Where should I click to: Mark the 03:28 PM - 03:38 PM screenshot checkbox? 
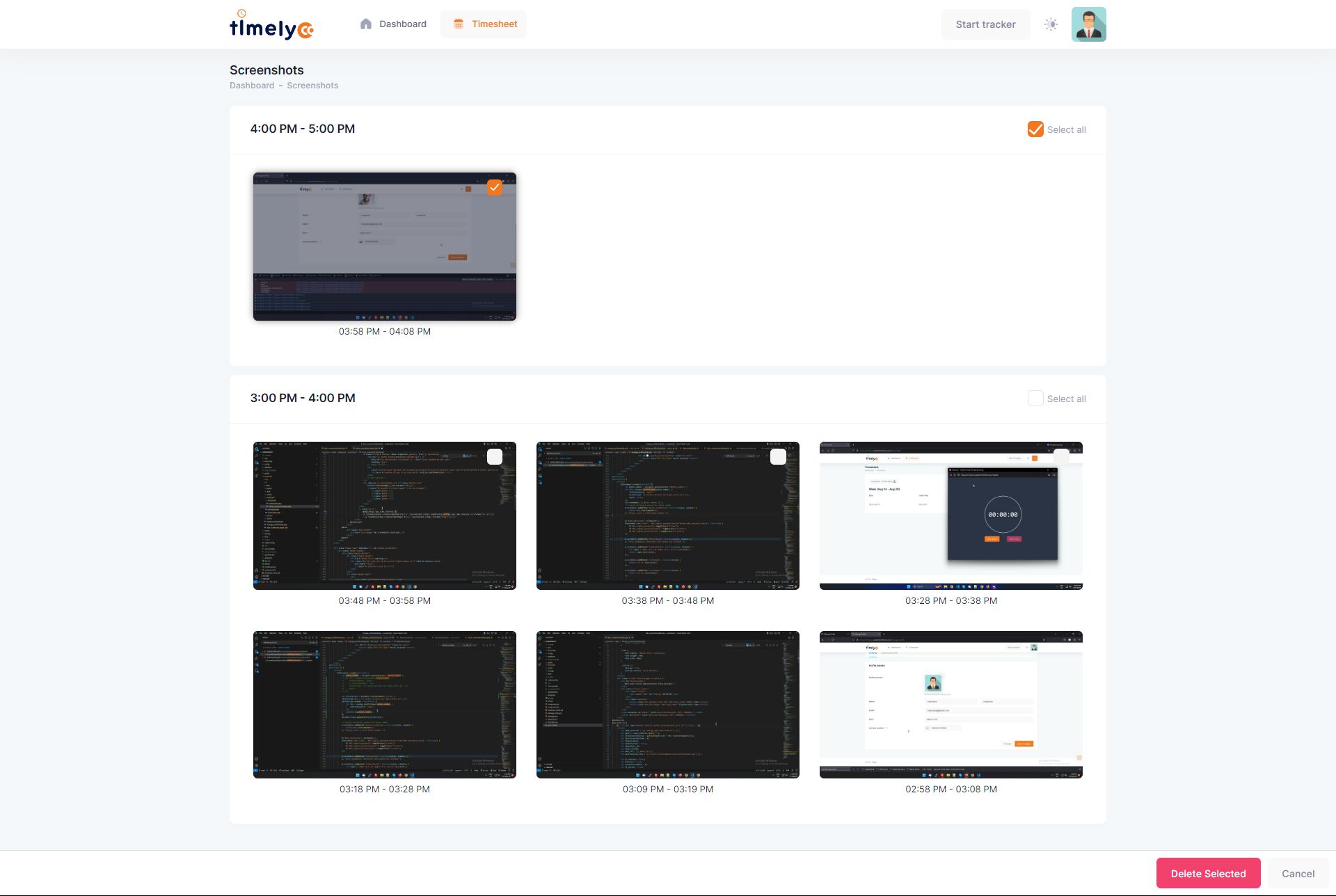point(1061,456)
